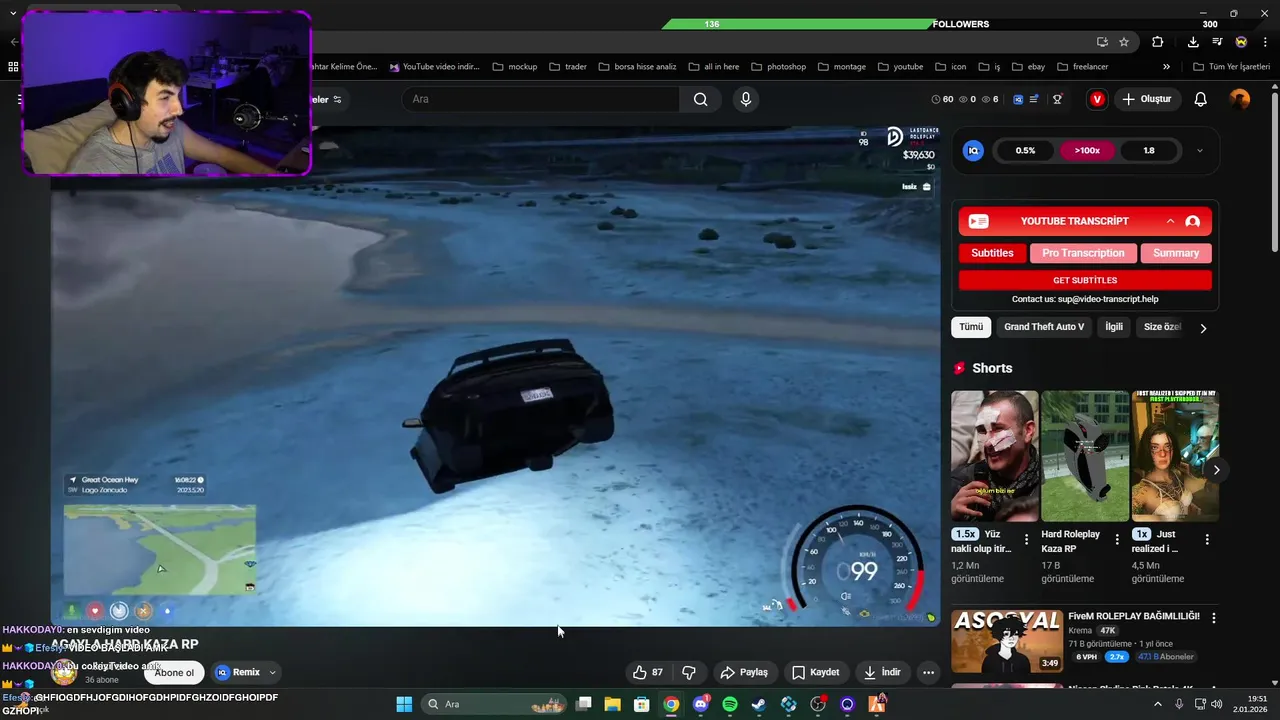The width and height of the screenshot is (1280, 720).
Task: Select the Summary tab
Action: click(1176, 253)
